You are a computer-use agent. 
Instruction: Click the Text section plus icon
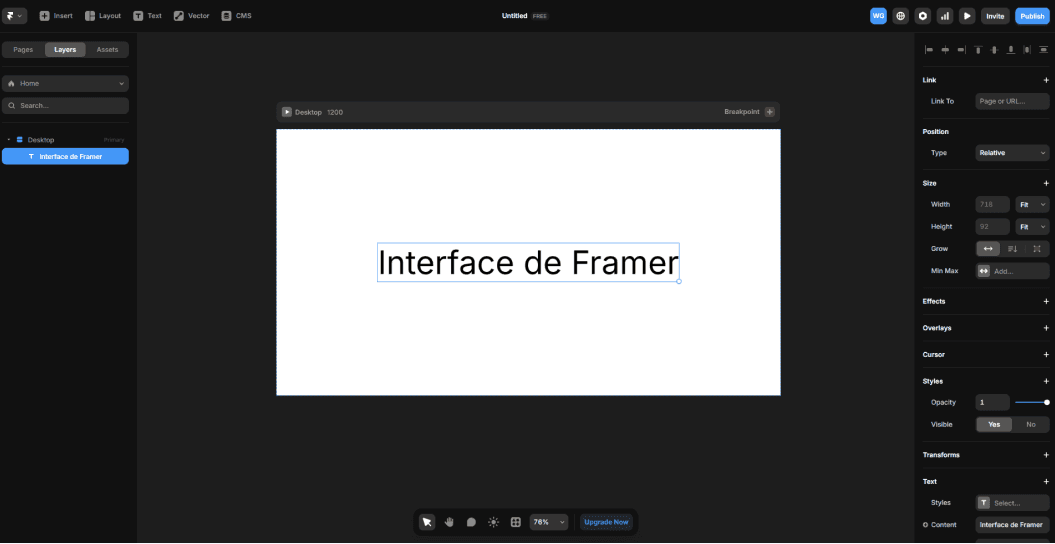coord(1046,481)
